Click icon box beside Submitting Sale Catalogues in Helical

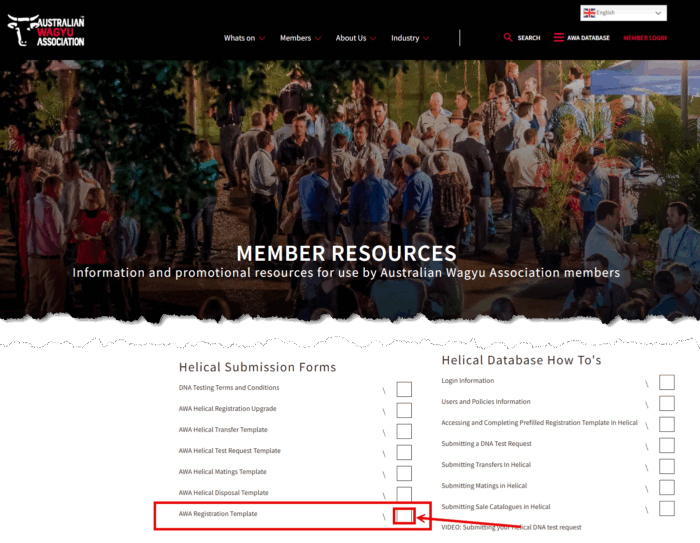click(667, 509)
